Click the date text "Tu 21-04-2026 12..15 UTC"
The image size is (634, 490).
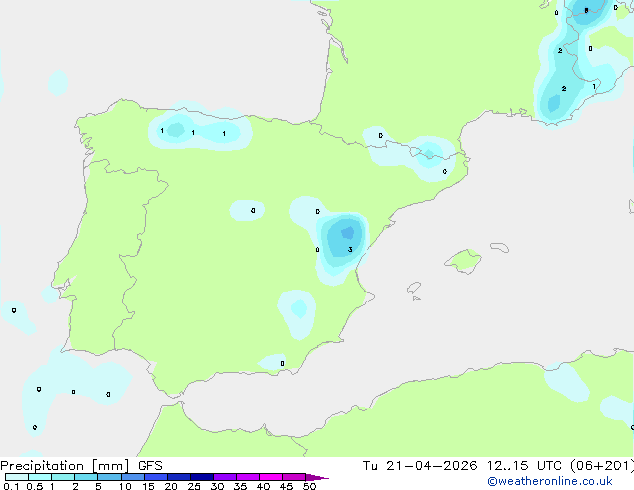[464, 466]
